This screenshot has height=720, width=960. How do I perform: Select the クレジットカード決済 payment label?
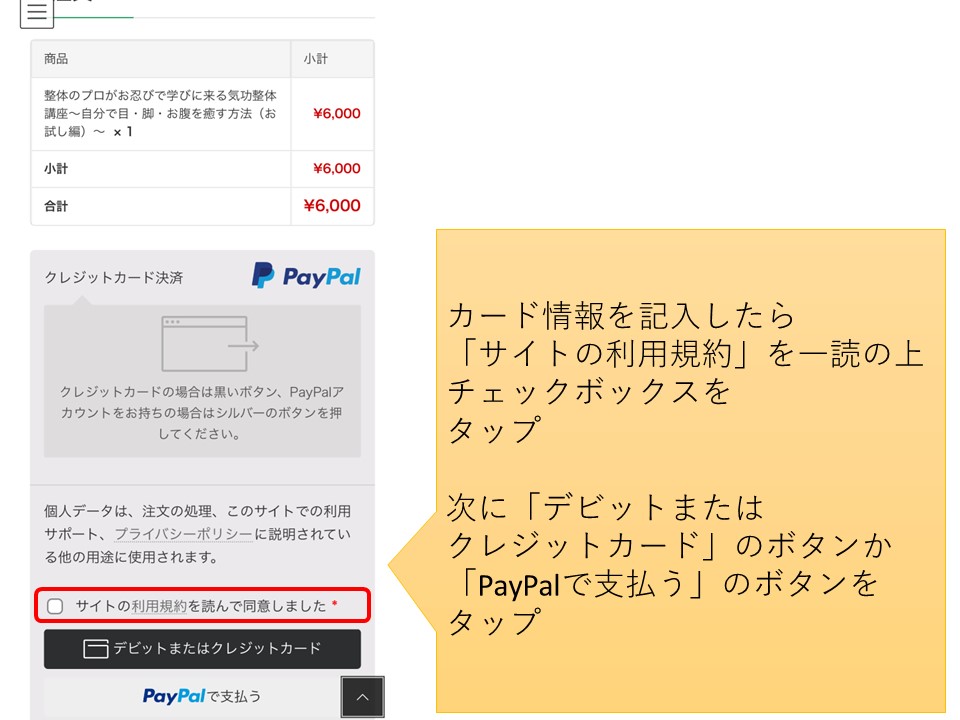(114, 277)
